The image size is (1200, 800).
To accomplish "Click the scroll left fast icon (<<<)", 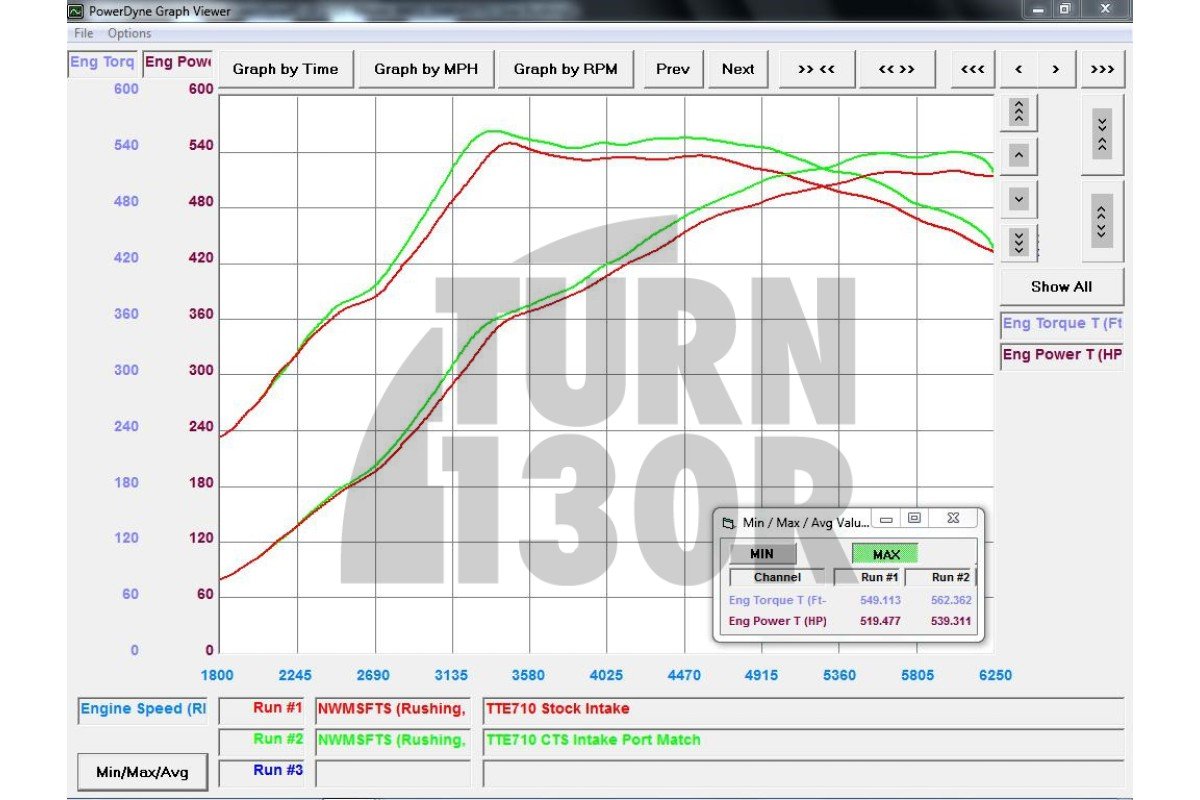I will click(971, 69).
